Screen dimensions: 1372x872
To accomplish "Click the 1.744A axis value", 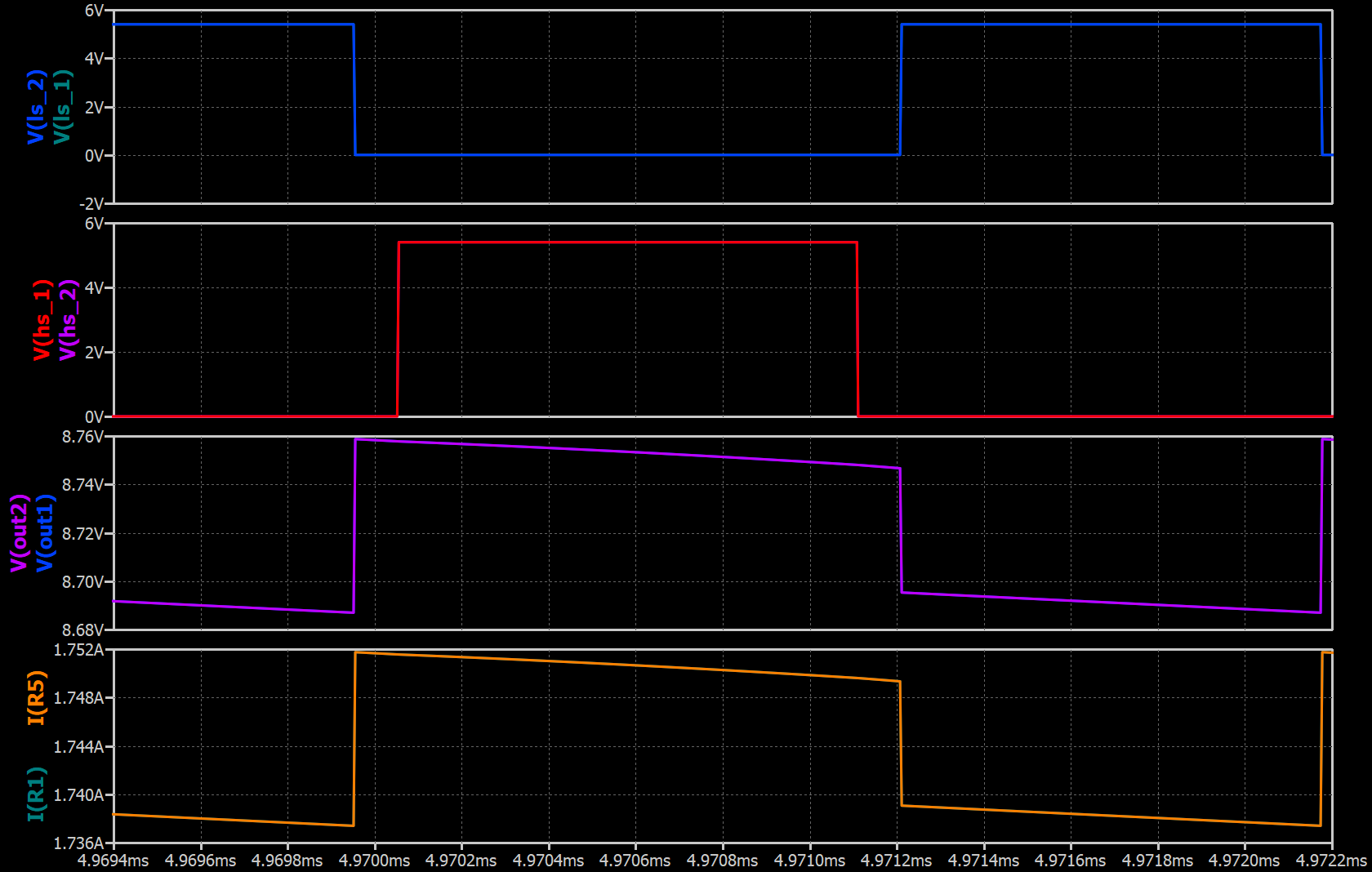I will pos(79,747).
